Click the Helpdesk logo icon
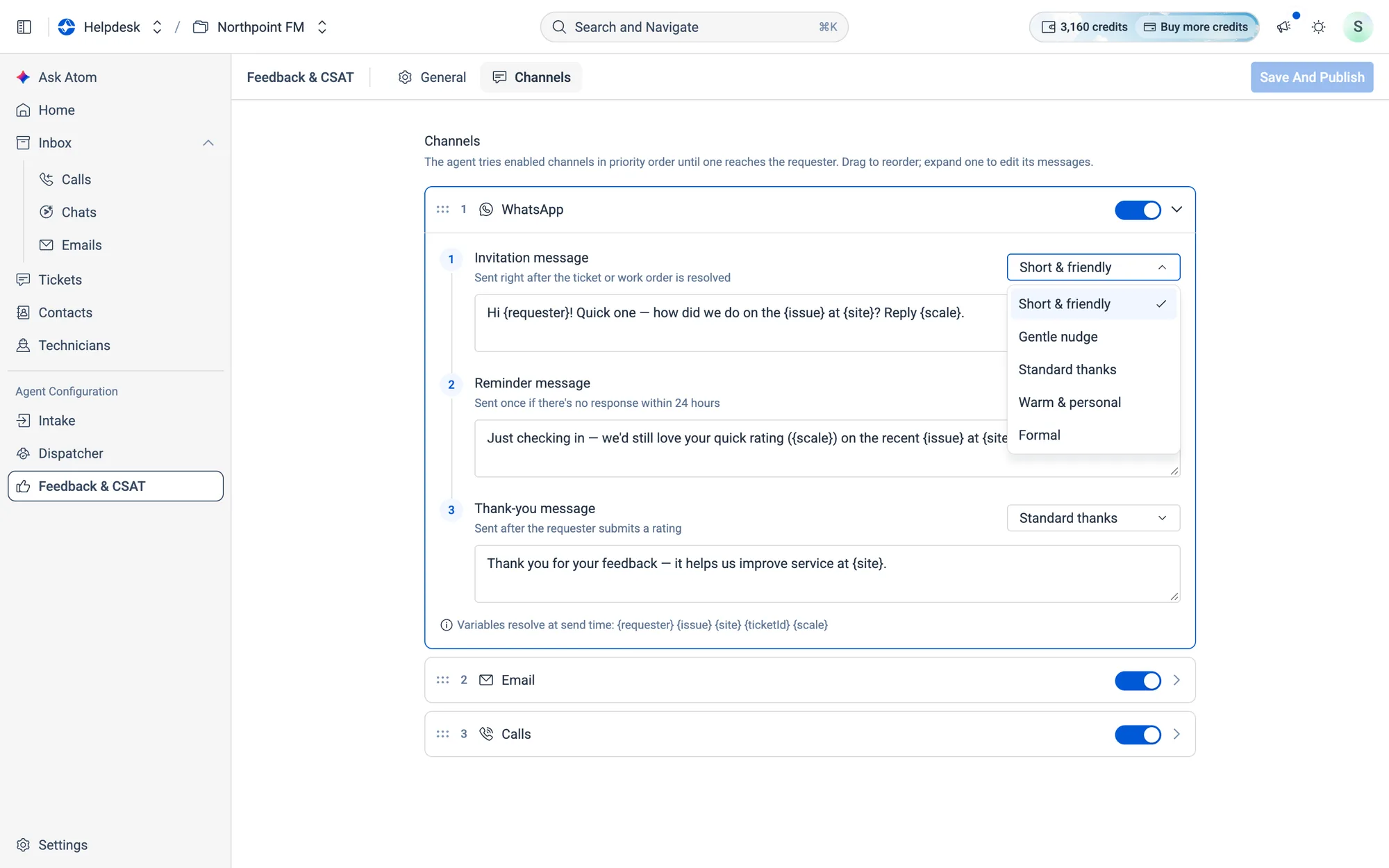The width and height of the screenshot is (1389, 868). [67, 27]
